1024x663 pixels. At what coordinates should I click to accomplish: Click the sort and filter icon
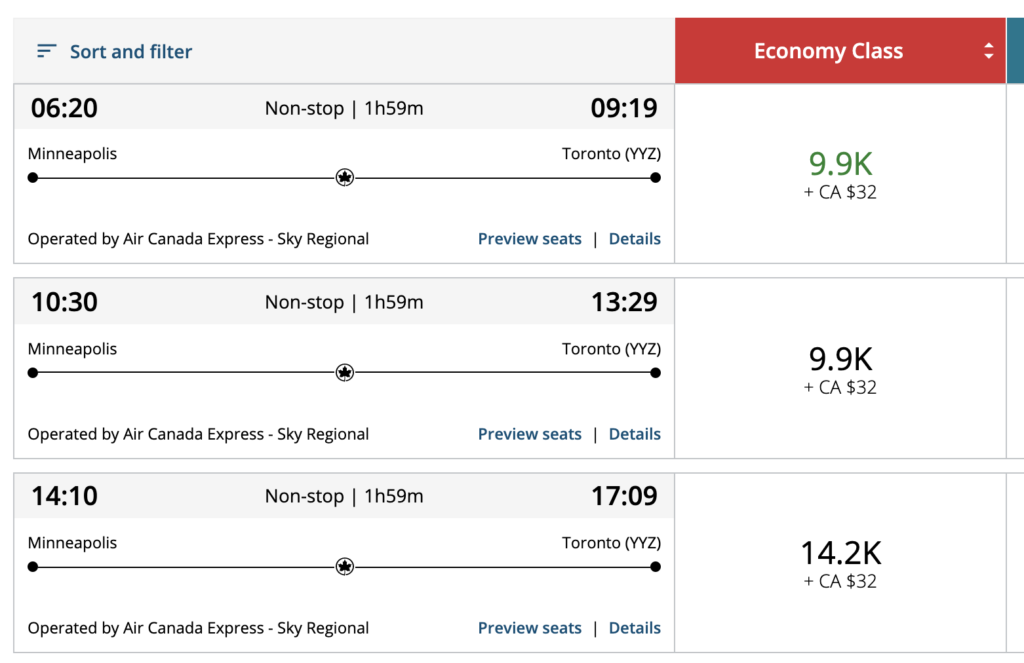pos(46,50)
